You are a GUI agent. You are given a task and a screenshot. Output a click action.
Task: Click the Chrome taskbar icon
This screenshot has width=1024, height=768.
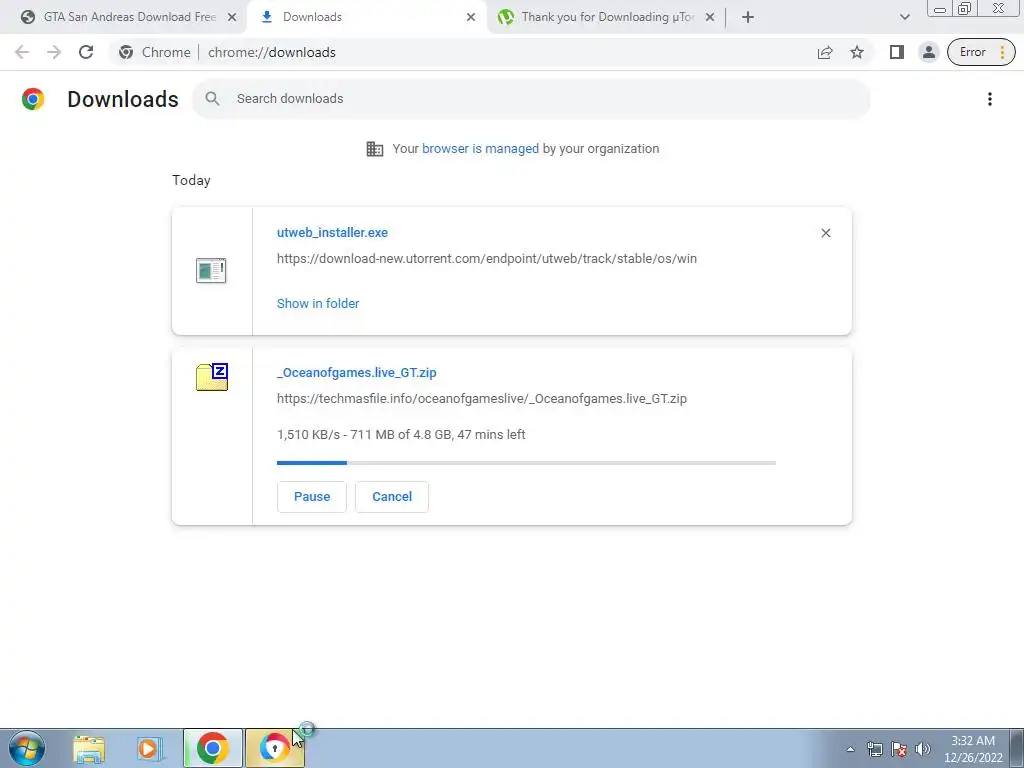click(x=212, y=748)
